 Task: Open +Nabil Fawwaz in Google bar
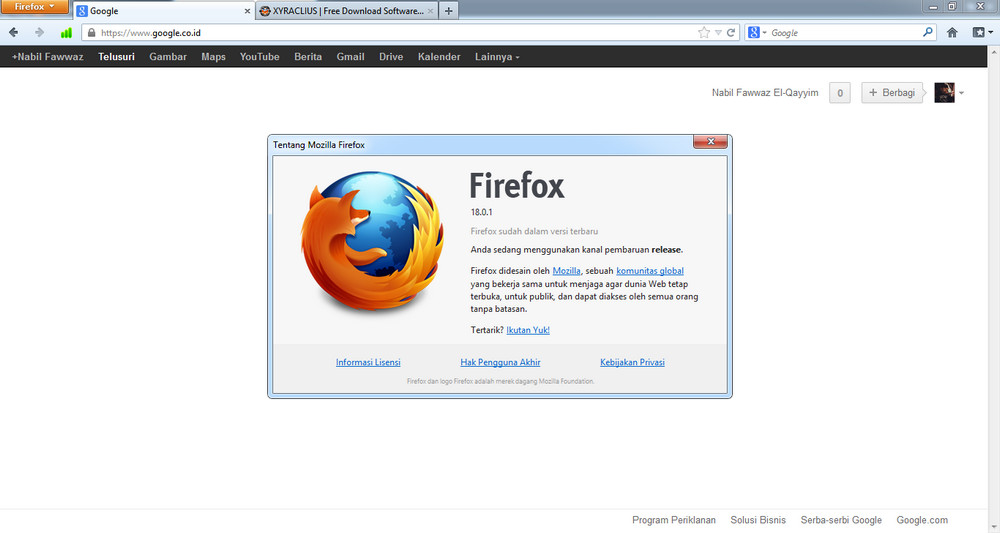pos(47,57)
